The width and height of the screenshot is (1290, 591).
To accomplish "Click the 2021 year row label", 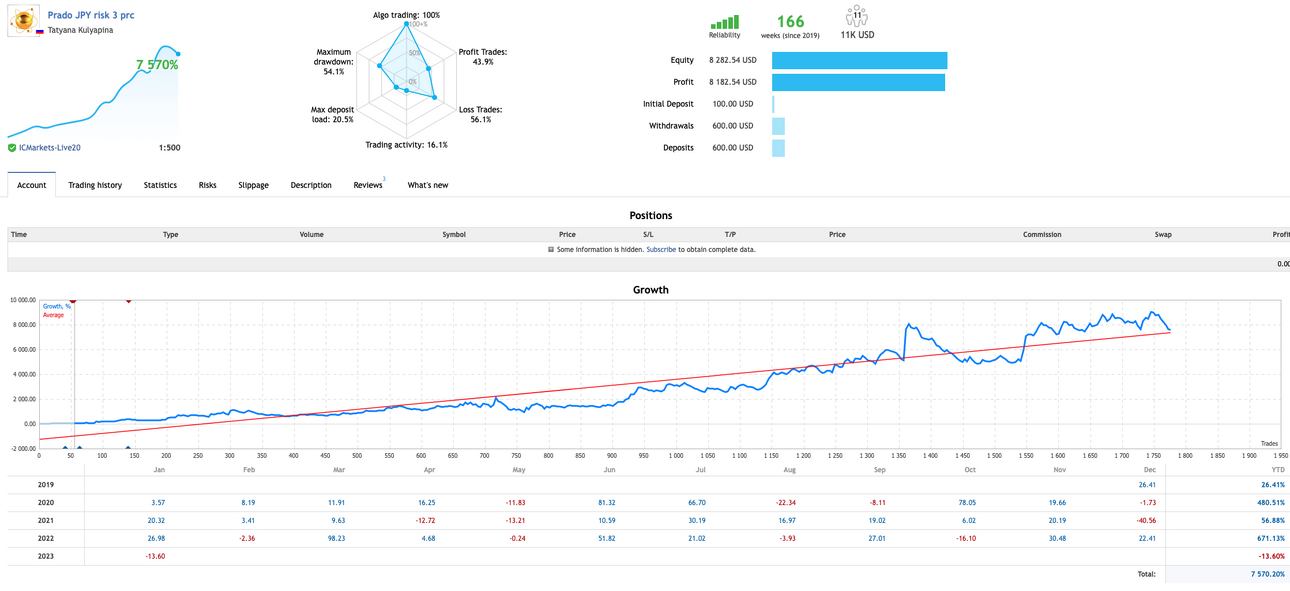I will coord(46,520).
